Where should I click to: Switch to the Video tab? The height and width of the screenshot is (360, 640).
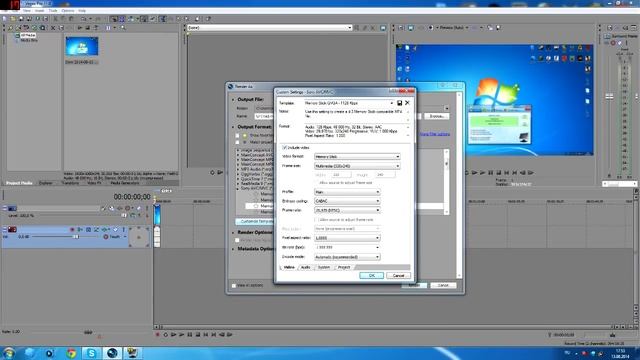[289, 267]
